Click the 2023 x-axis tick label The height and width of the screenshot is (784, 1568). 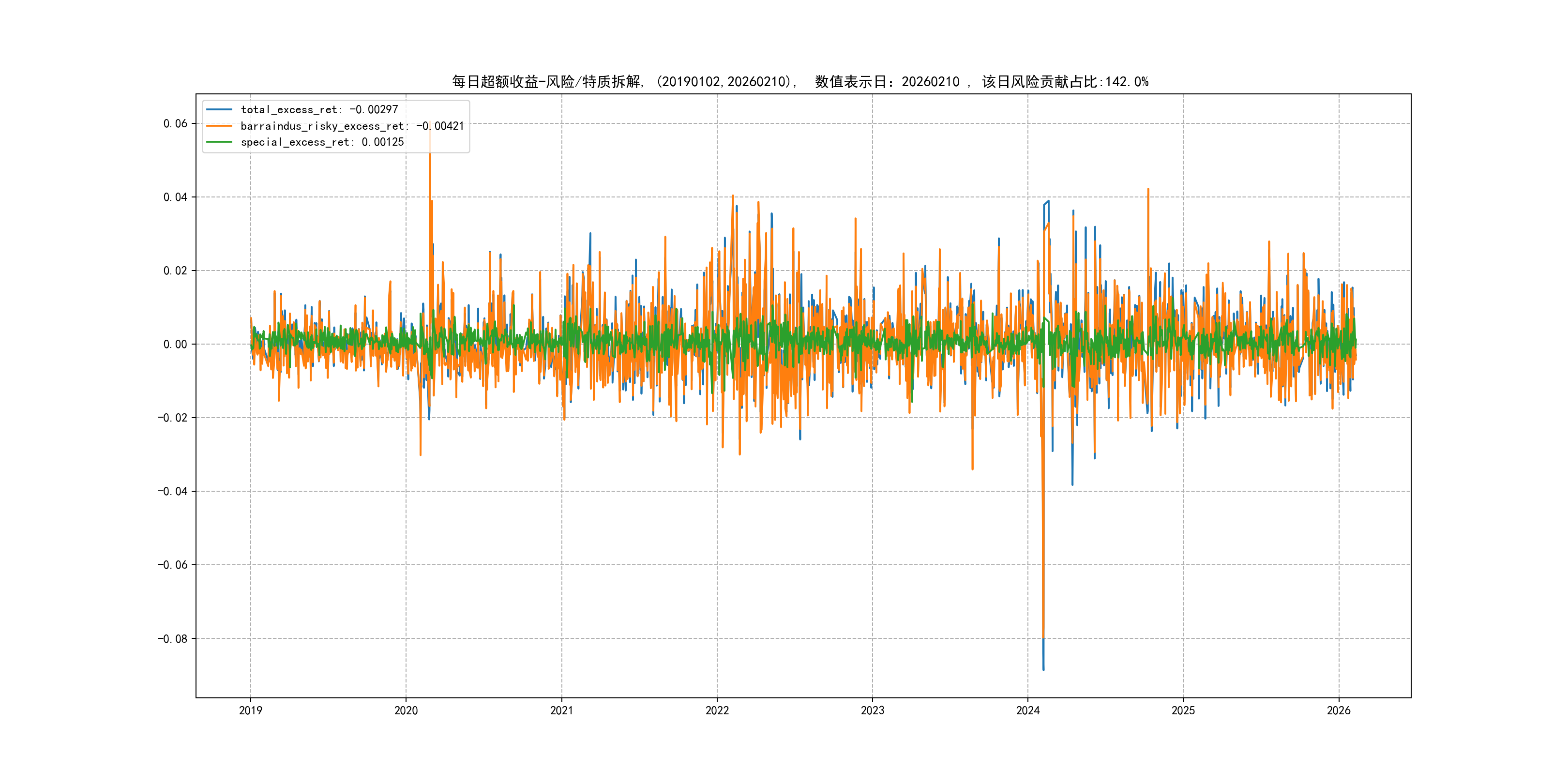coord(872,710)
